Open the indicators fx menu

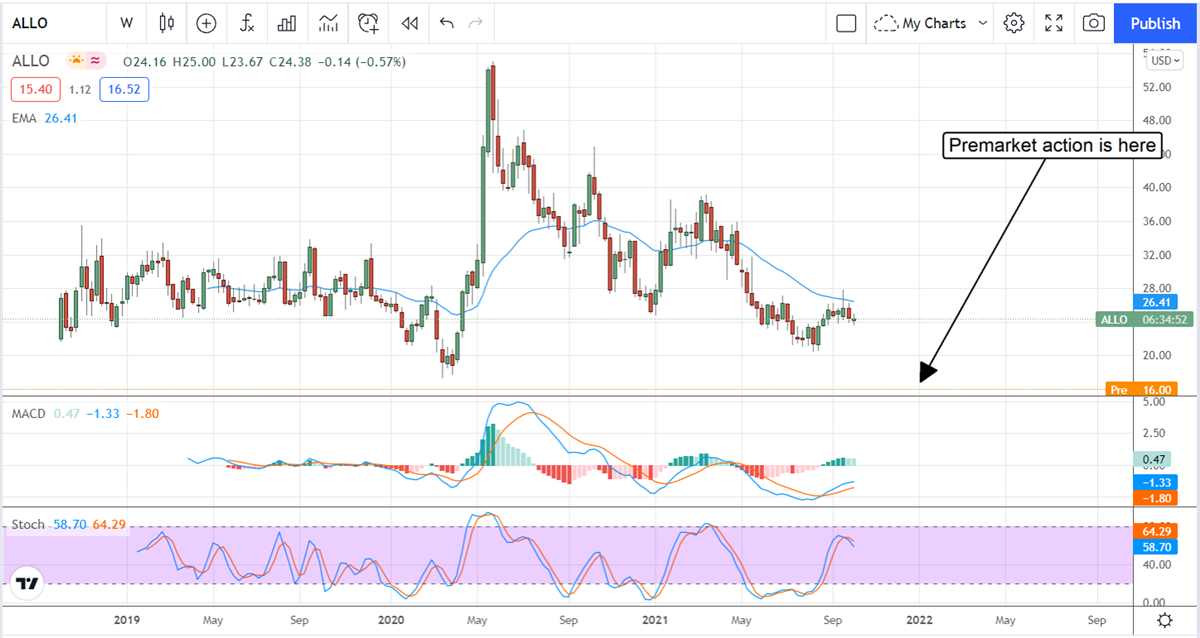[246, 22]
